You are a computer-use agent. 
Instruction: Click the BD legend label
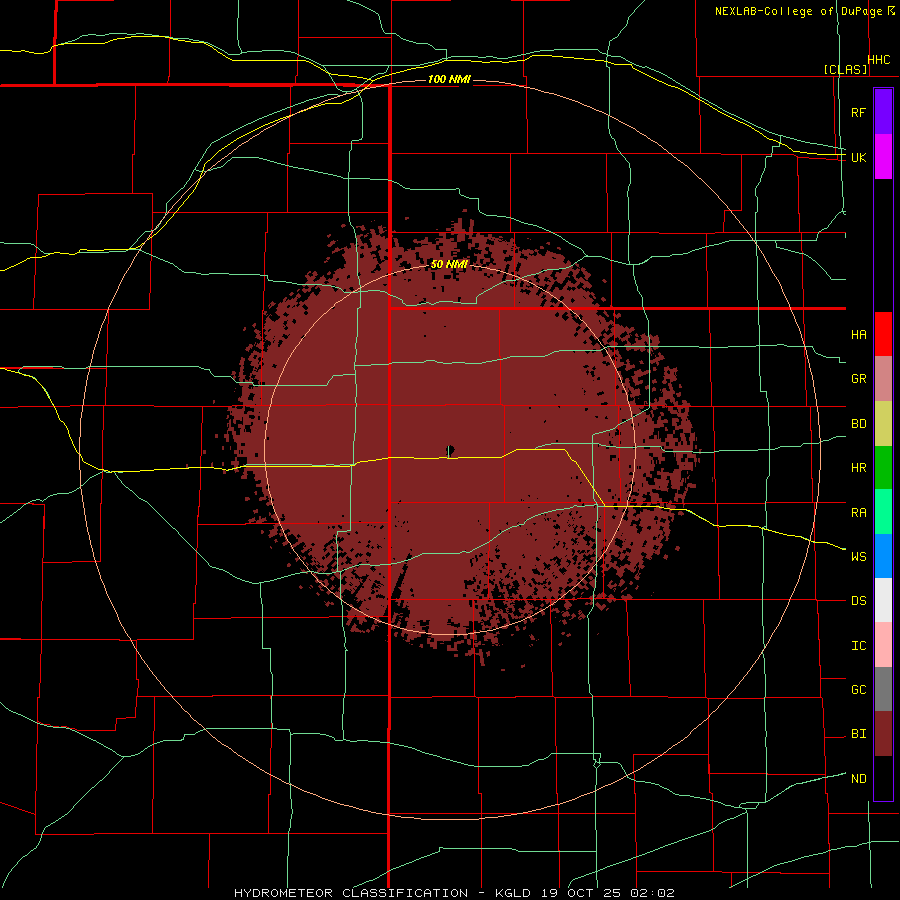[859, 424]
